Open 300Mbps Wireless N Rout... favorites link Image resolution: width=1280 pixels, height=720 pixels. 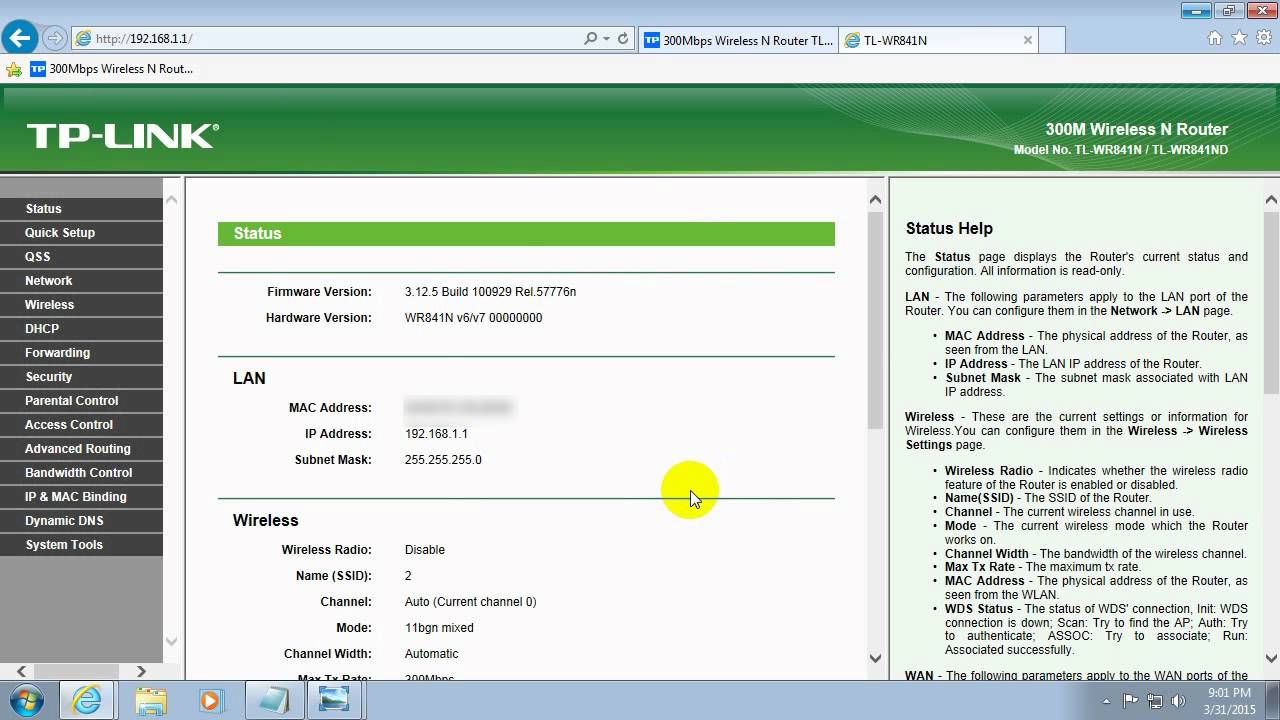(x=112, y=69)
